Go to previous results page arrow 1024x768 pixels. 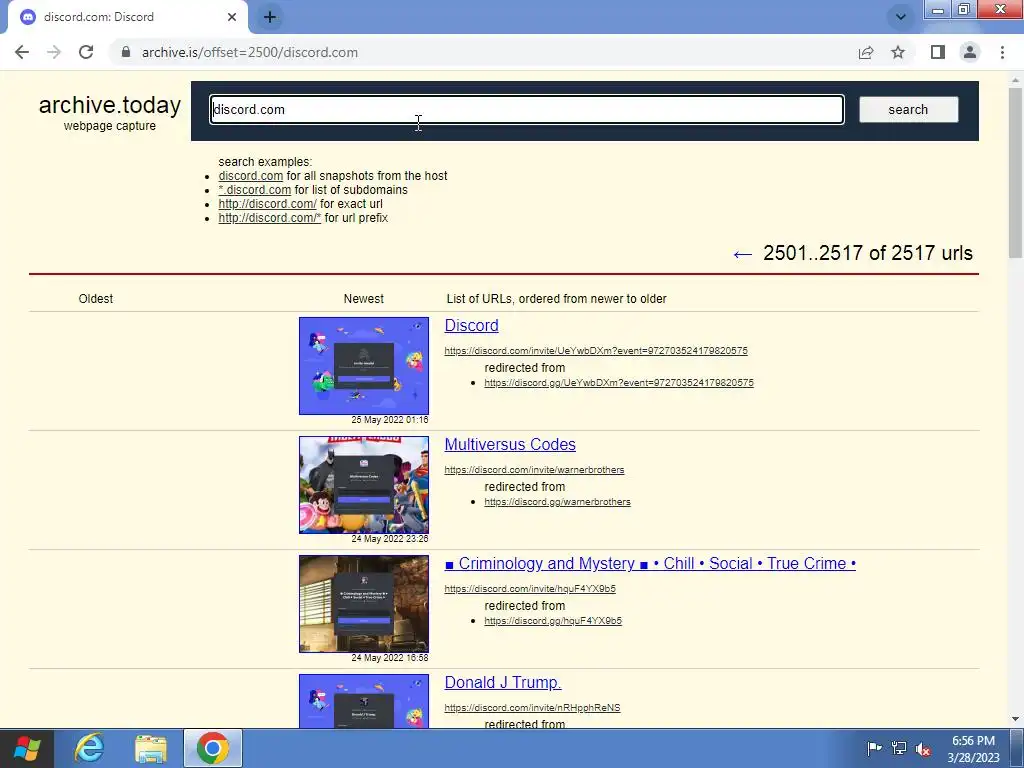pos(743,254)
